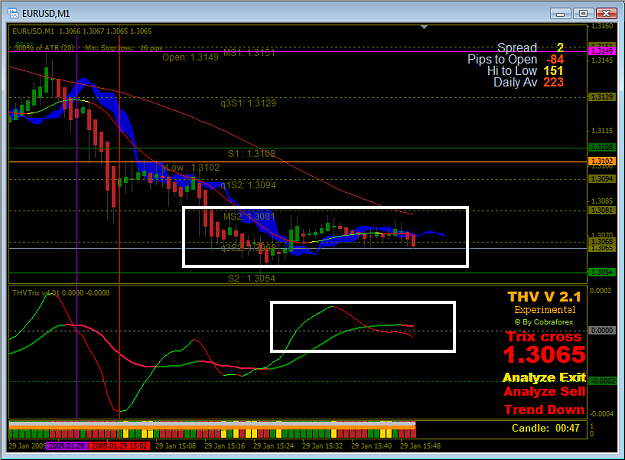Click the 'Candle: 00:47' countdown timer
This screenshot has width=625, height=460.
pos(545,428)
